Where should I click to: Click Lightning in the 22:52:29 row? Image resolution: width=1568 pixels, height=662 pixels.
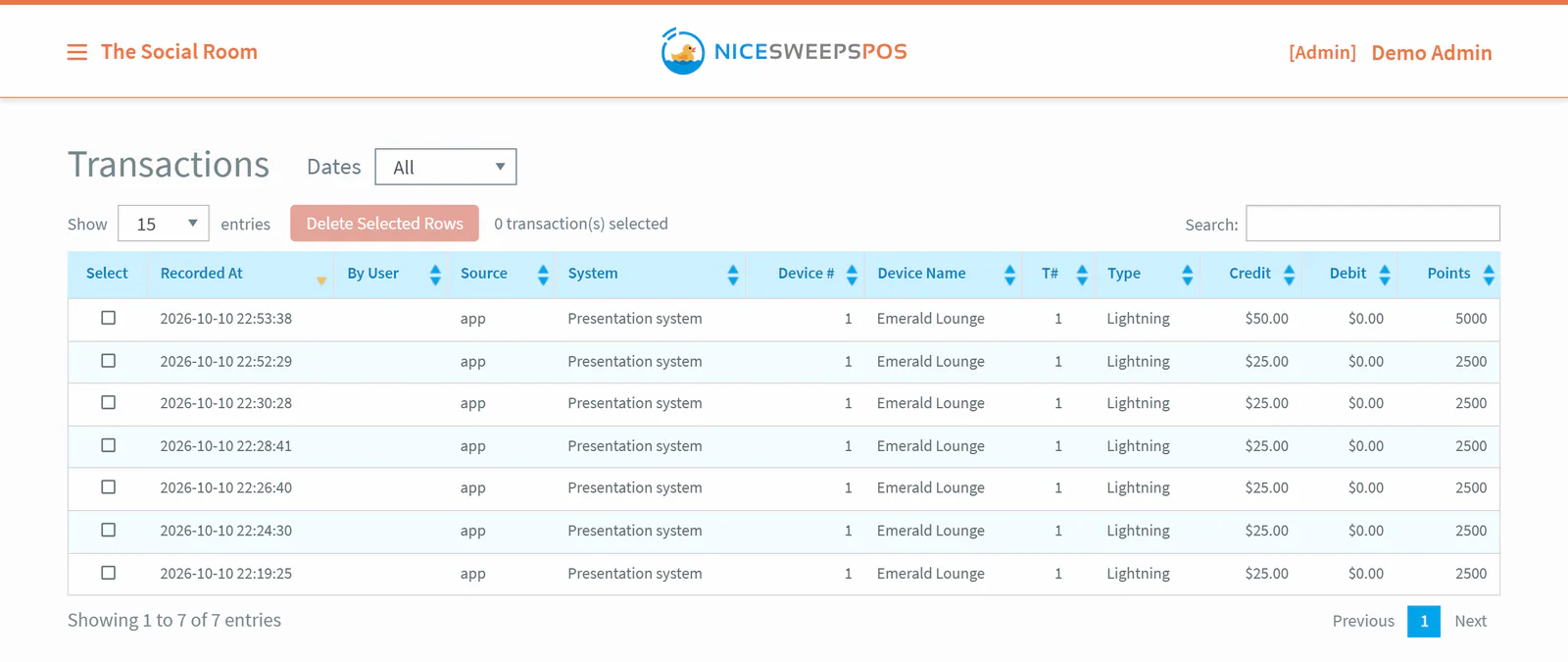(x=1138, y=362)
